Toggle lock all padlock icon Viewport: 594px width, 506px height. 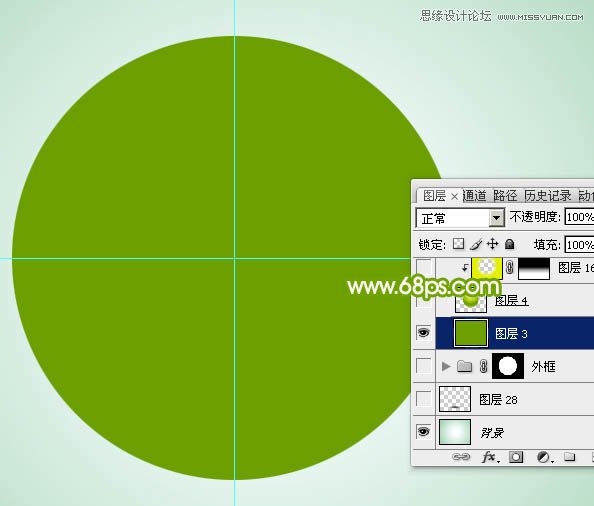point(510,244)
